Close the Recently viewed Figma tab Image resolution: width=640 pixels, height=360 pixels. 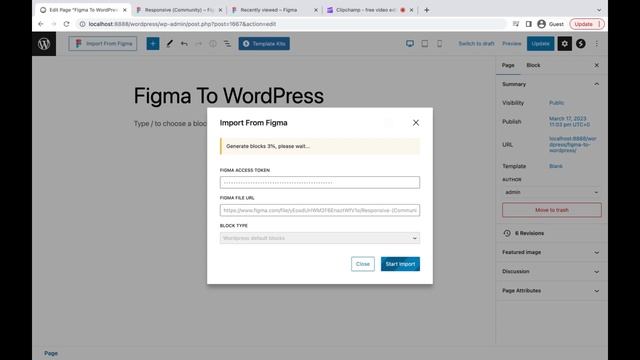coord(316,10)
